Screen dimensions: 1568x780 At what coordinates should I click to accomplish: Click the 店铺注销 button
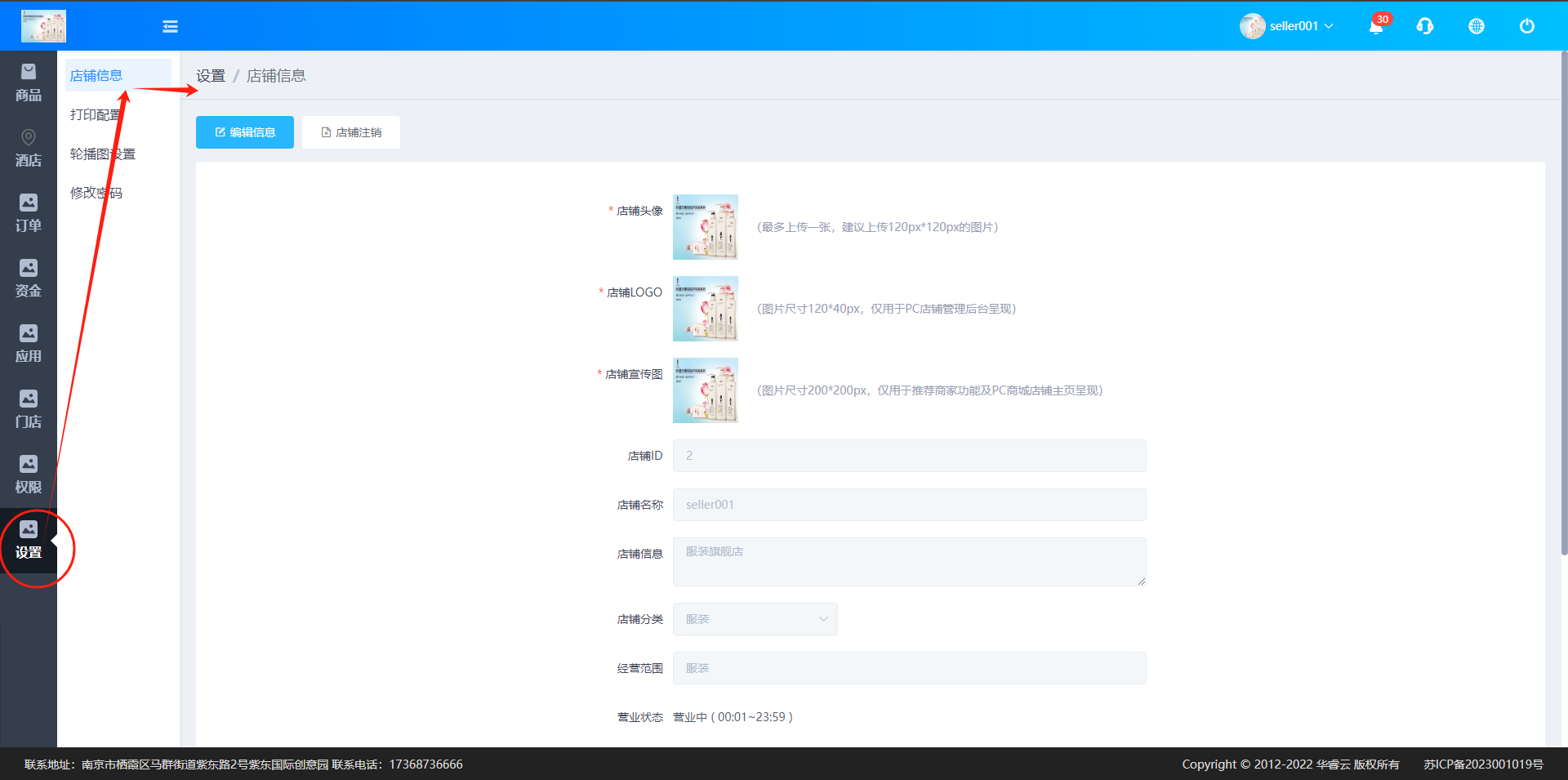coord(351,132)
